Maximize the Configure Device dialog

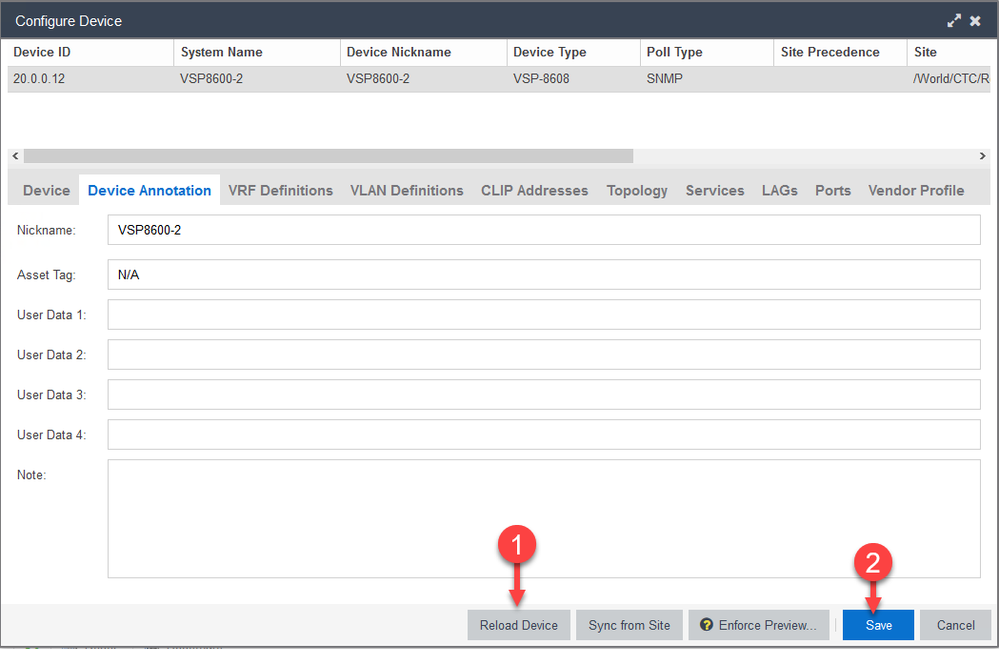pos(954,20)
